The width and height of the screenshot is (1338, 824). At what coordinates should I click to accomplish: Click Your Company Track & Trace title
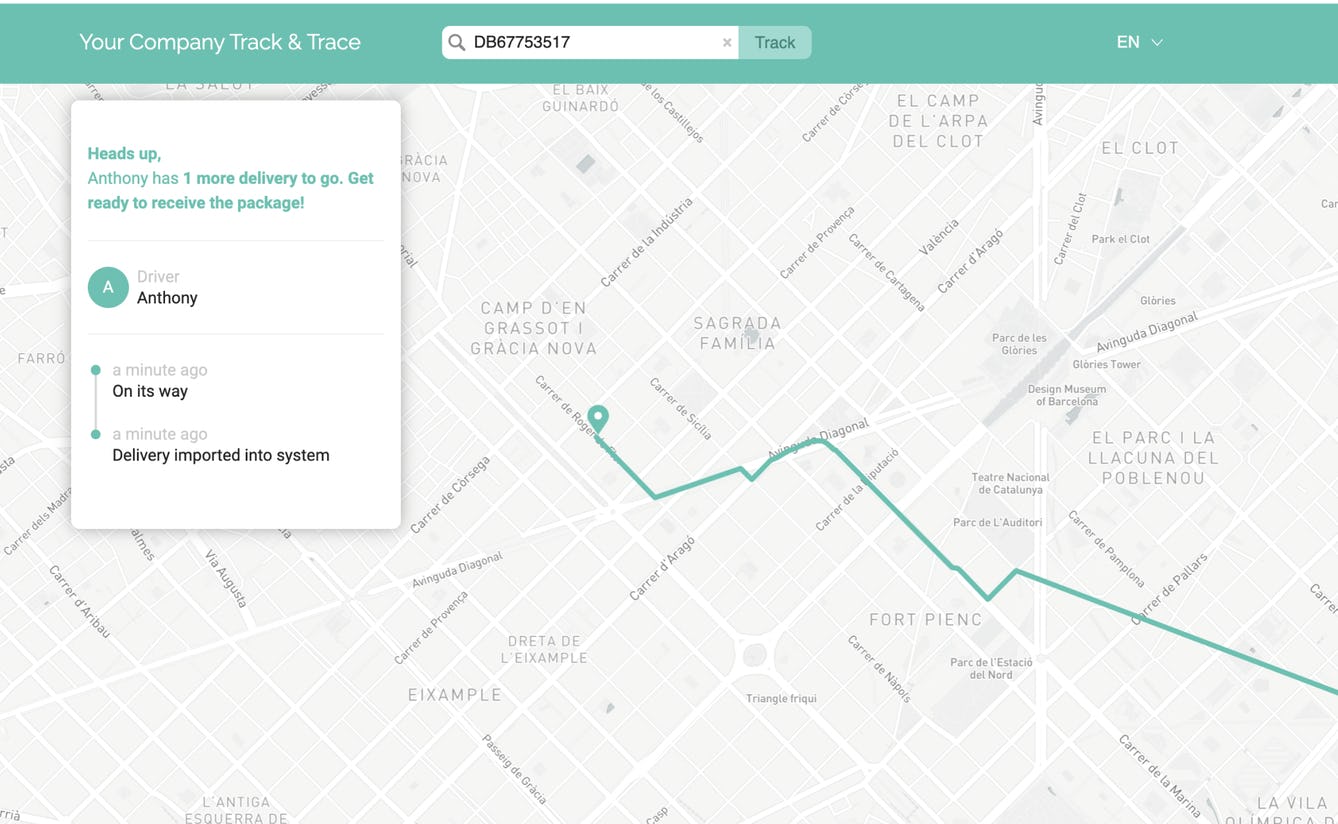coord(220,42)
